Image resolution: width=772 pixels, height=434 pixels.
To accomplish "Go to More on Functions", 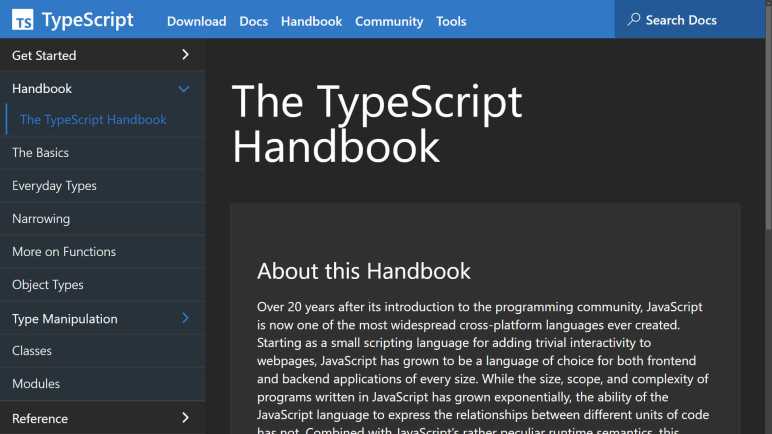I will [x=64, y=252].
